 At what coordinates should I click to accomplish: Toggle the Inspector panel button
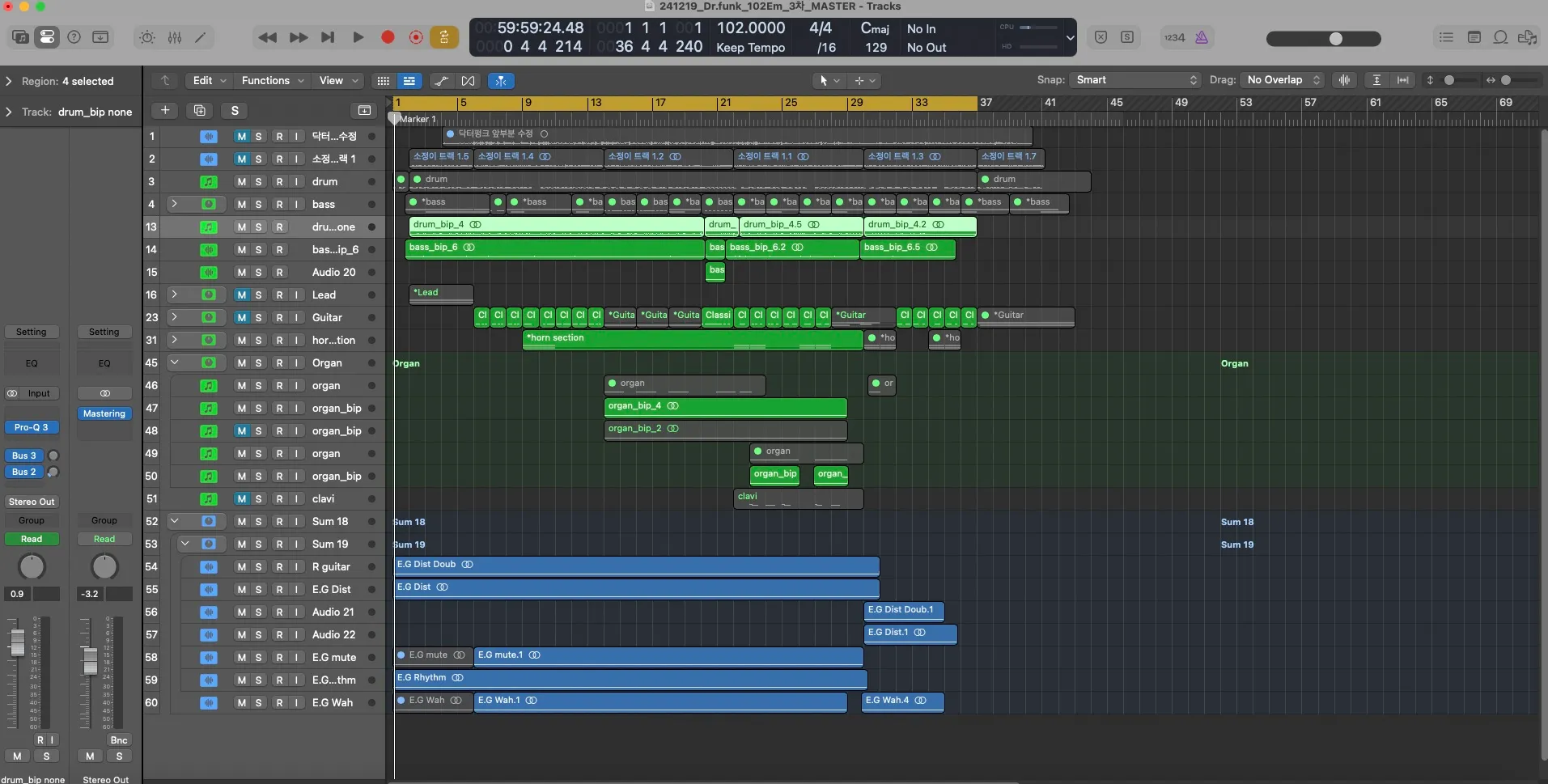tap(47, 37)
